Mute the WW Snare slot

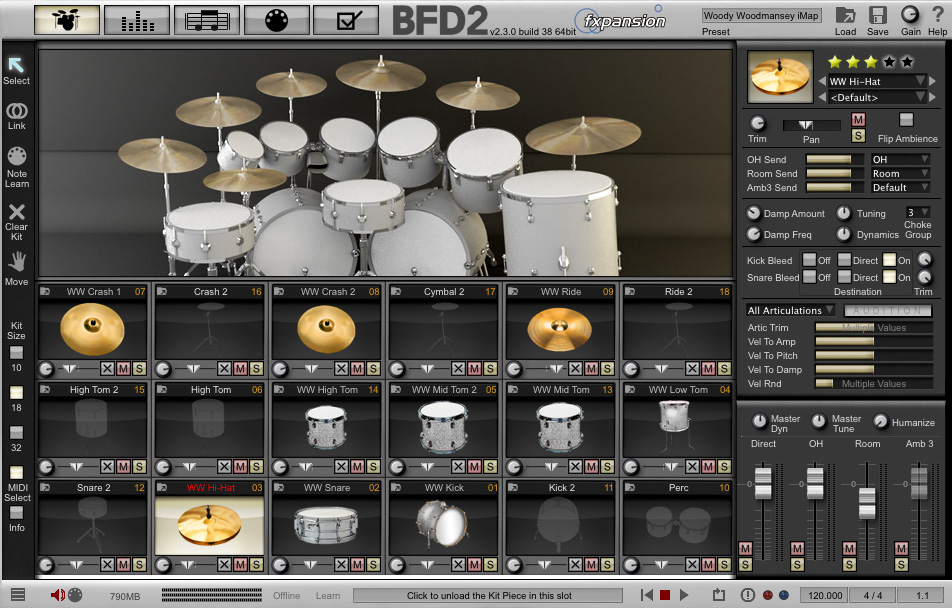pyautogui.click(x=358, y=564)
